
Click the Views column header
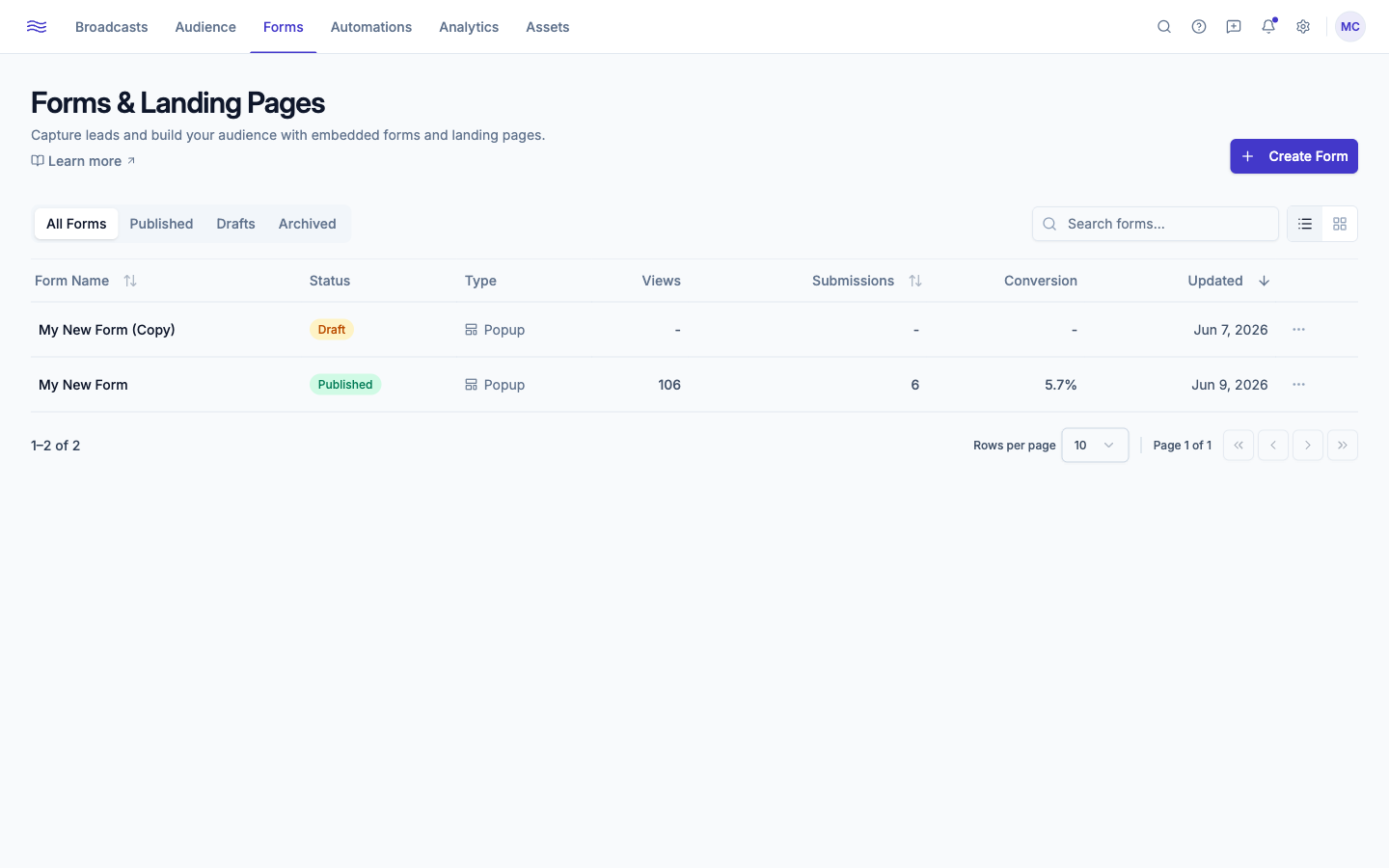click(662, 281)
